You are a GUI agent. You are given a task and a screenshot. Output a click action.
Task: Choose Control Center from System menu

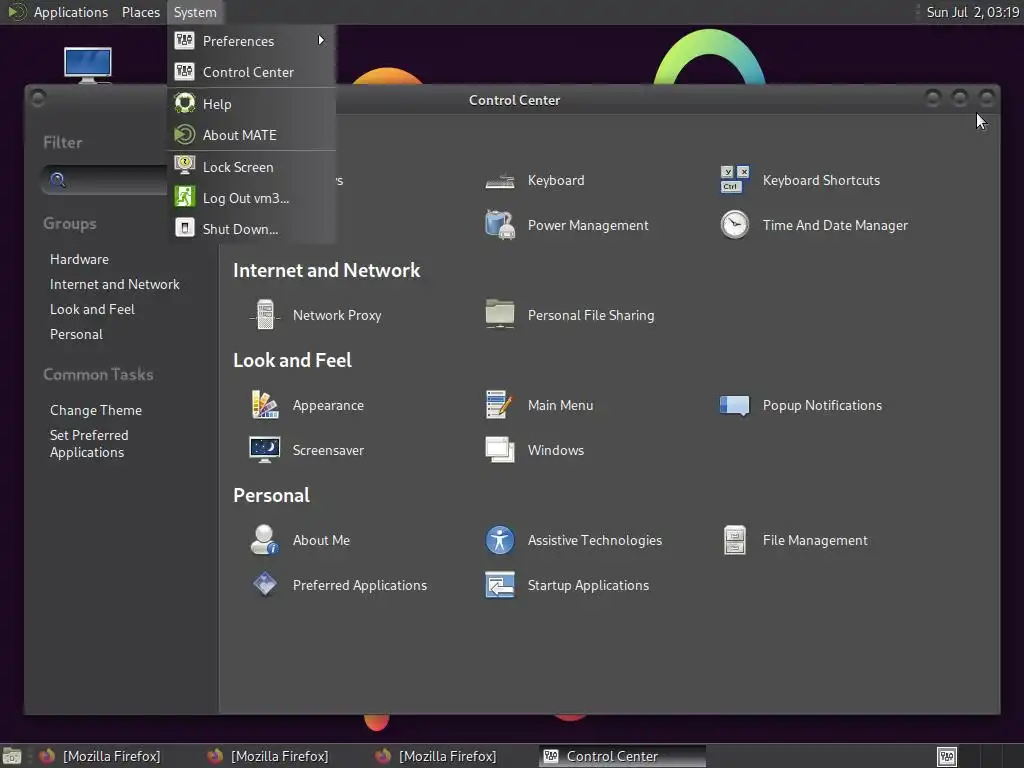[252, 72]
